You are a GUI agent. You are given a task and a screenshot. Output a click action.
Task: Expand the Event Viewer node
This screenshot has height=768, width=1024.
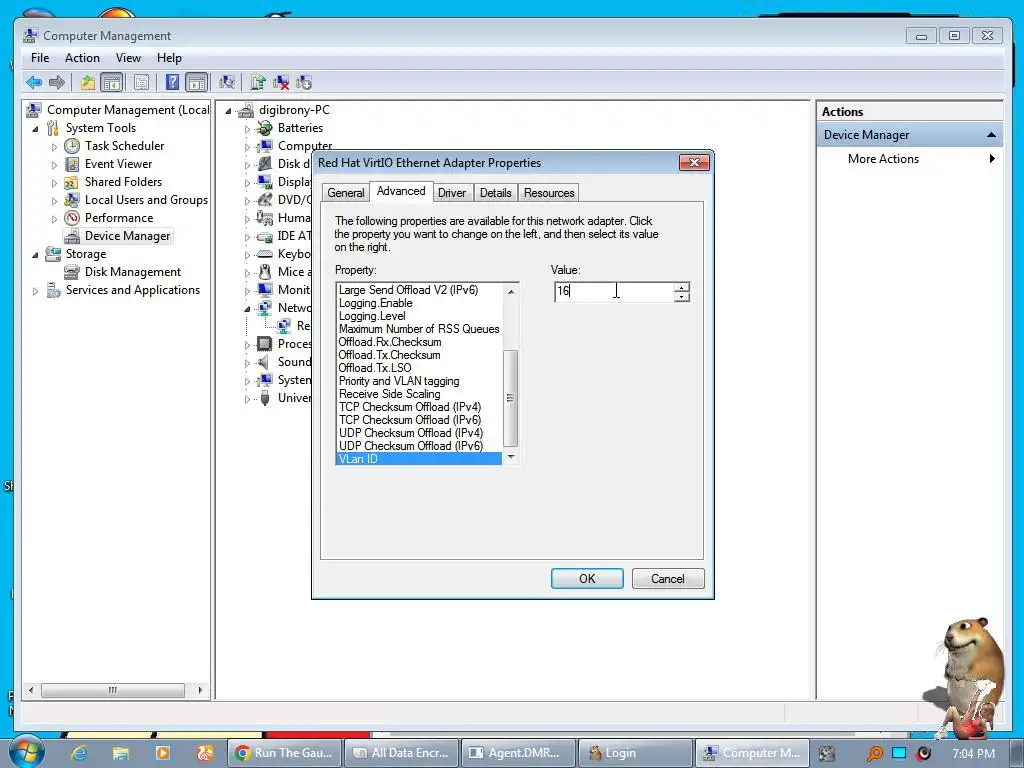pyautogui.click(x=54, y=165)
